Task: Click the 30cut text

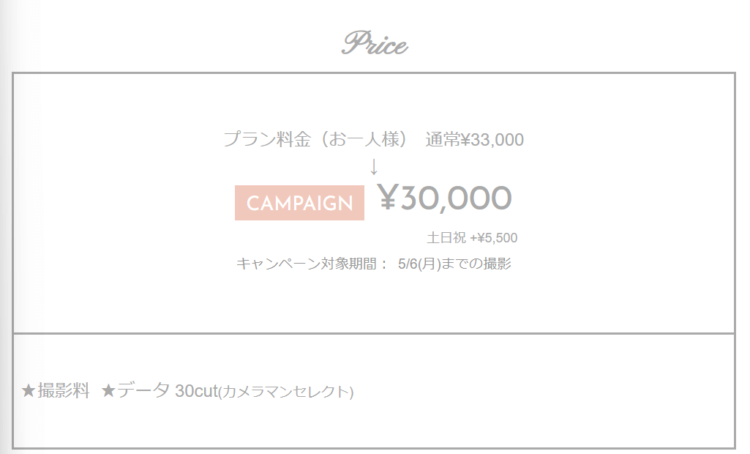Action: click(x=197, y=391)
